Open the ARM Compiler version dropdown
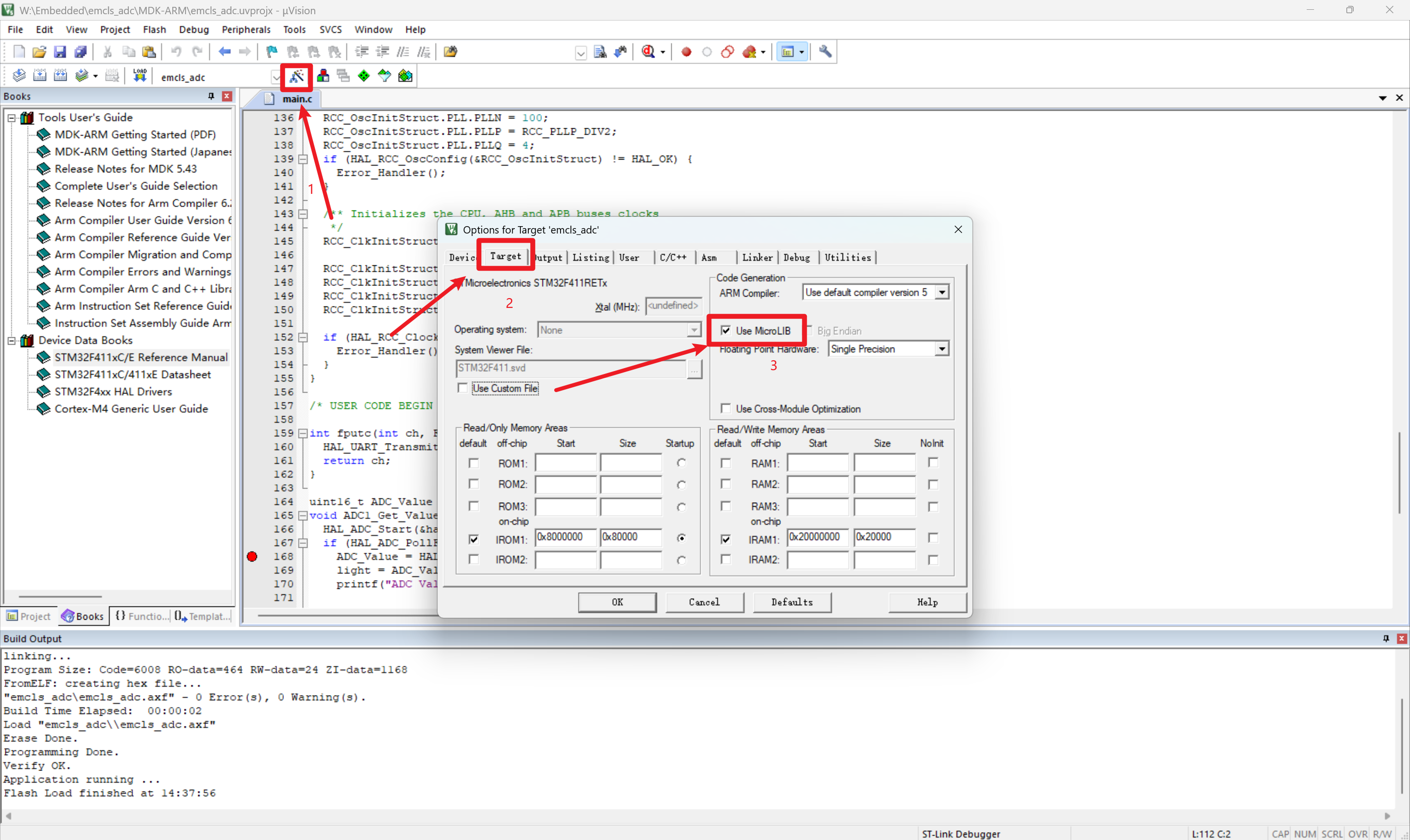The height and width of the screenshot is (840, 1410). click(x=942, y=293)
